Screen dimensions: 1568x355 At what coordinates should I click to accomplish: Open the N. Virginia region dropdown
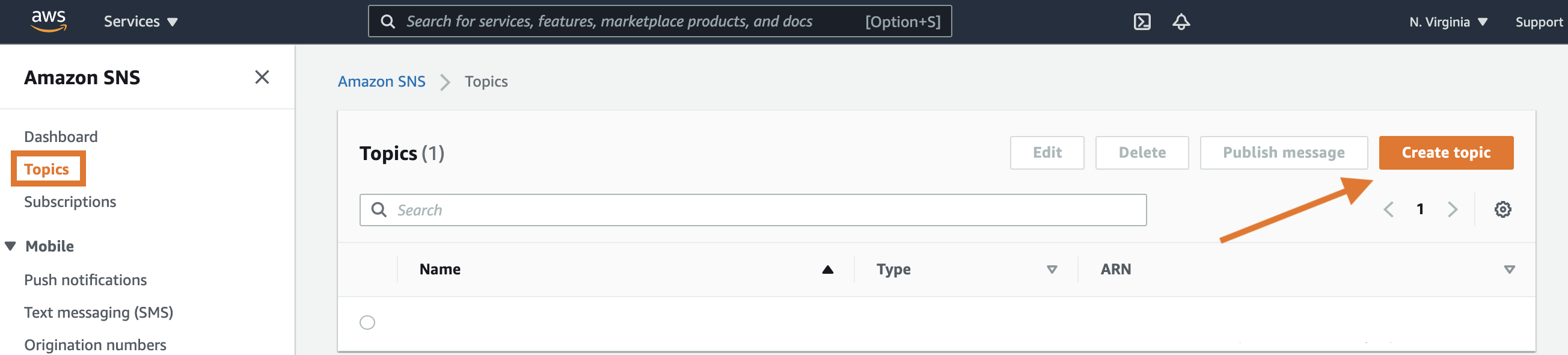tap(1448, 22)
